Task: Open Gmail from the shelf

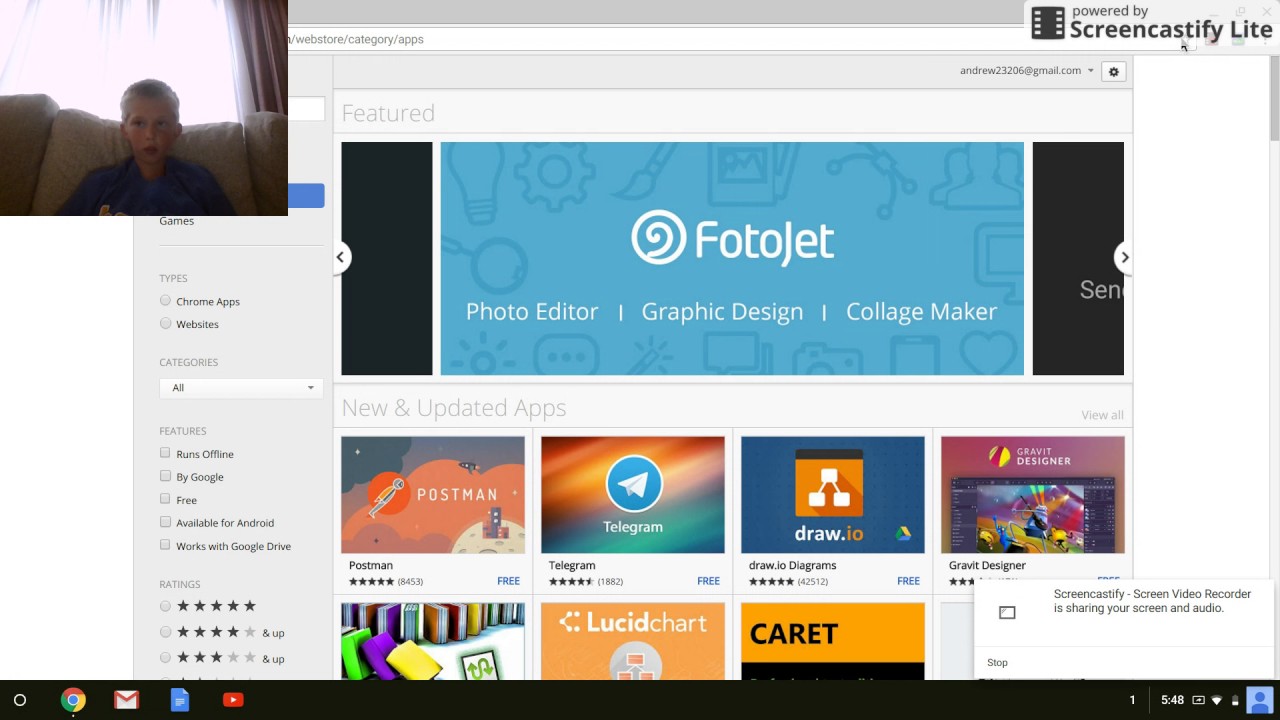Action: (126, 700)
